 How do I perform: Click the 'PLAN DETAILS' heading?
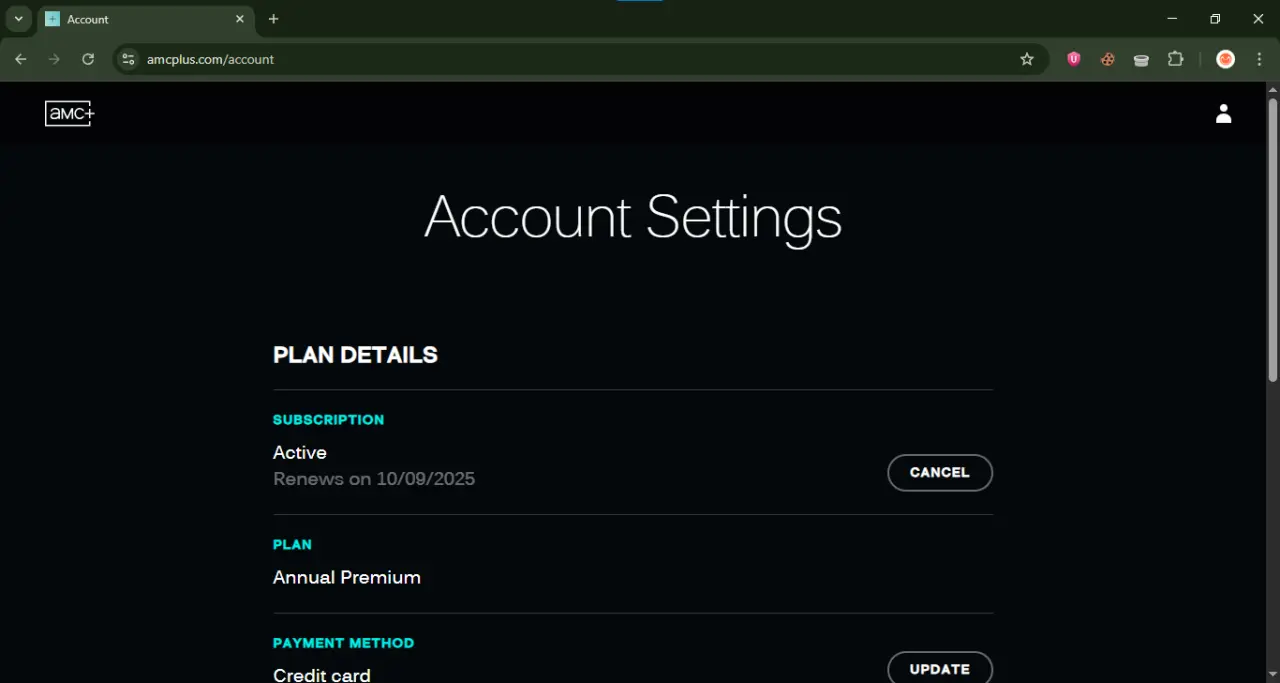tap(355, 355)
